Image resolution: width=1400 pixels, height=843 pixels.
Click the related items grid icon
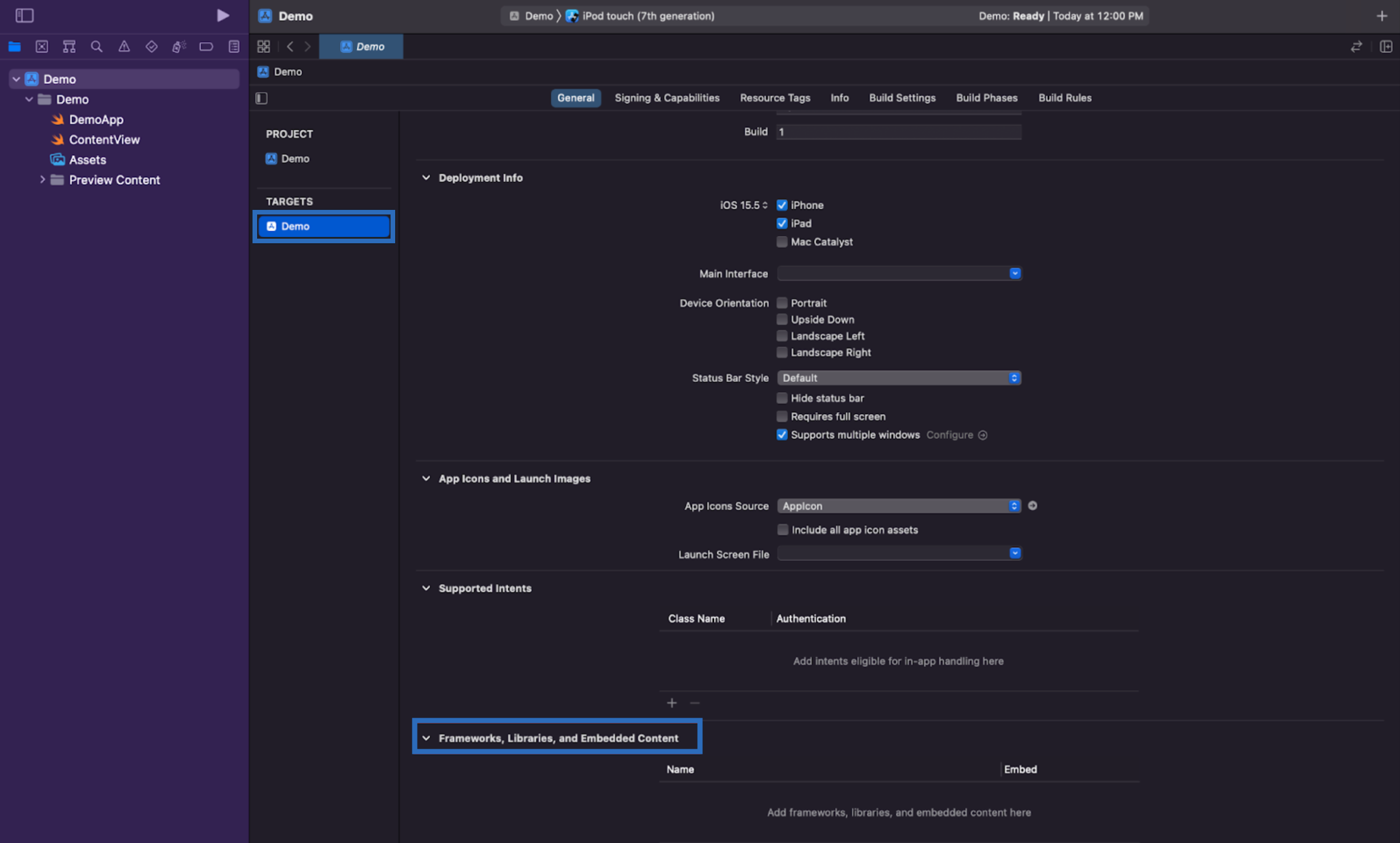pos(263,47)
